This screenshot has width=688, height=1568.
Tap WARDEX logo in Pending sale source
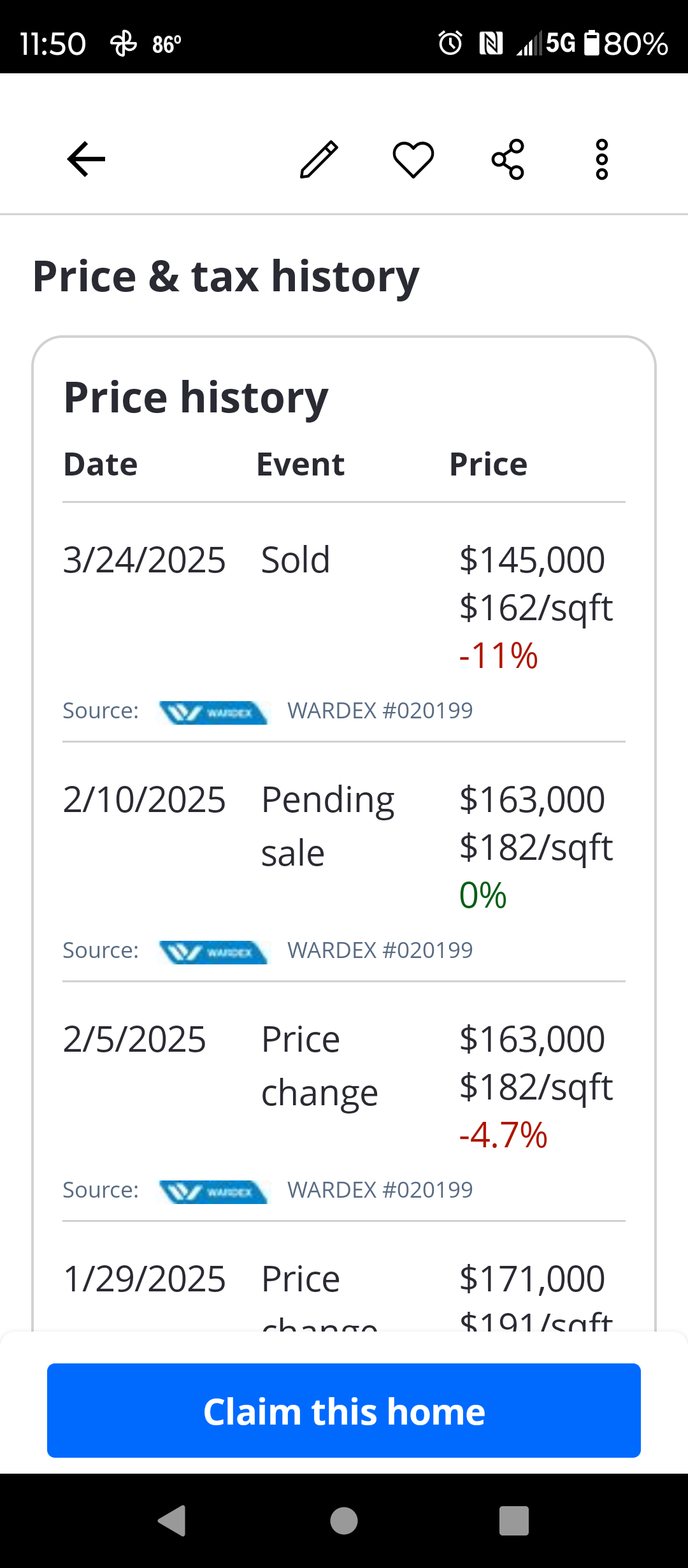pyautogui.click(x=213, y=952)
